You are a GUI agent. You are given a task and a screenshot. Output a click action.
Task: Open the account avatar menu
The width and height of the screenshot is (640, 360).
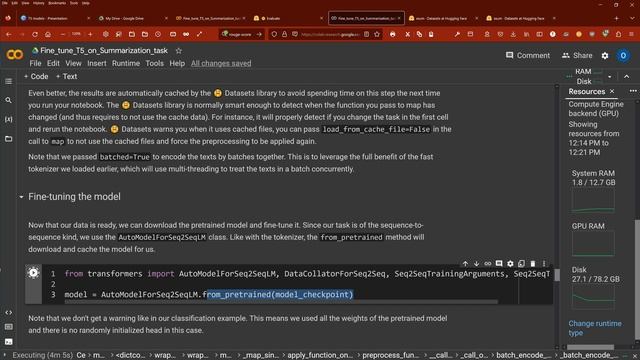623,56
